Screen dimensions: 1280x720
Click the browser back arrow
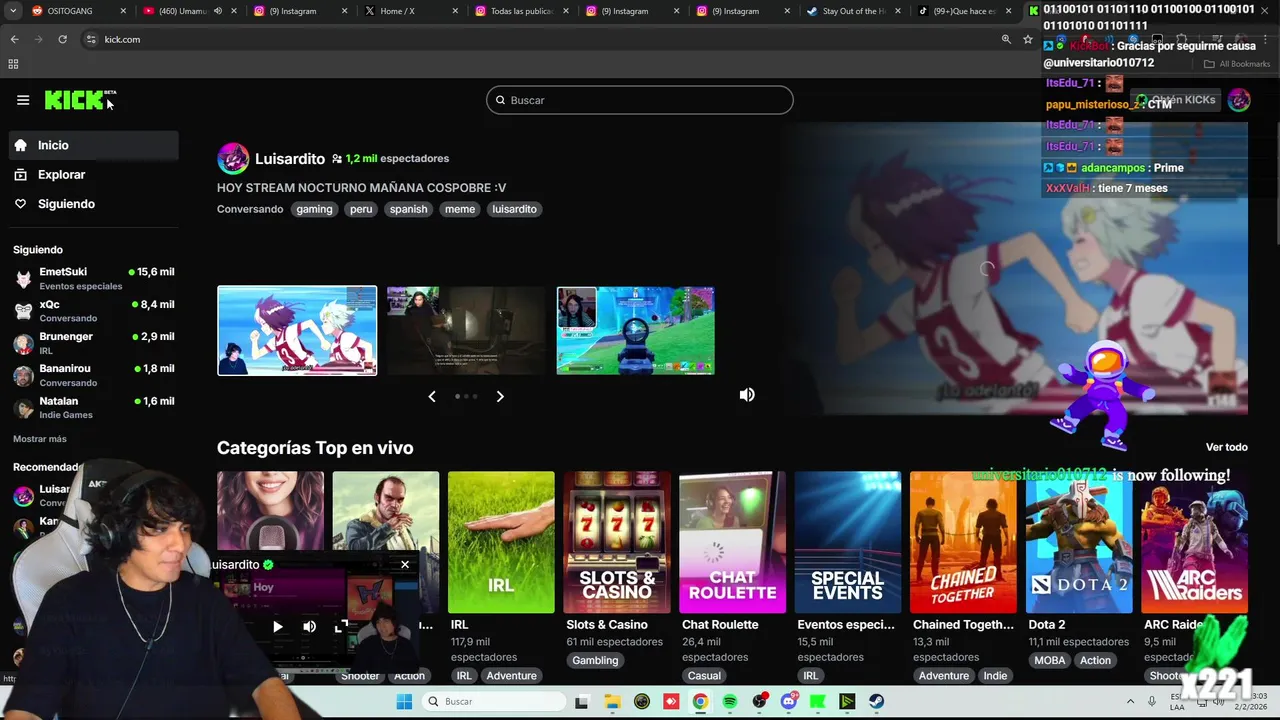pyautogui.click(x=14, y=39)
